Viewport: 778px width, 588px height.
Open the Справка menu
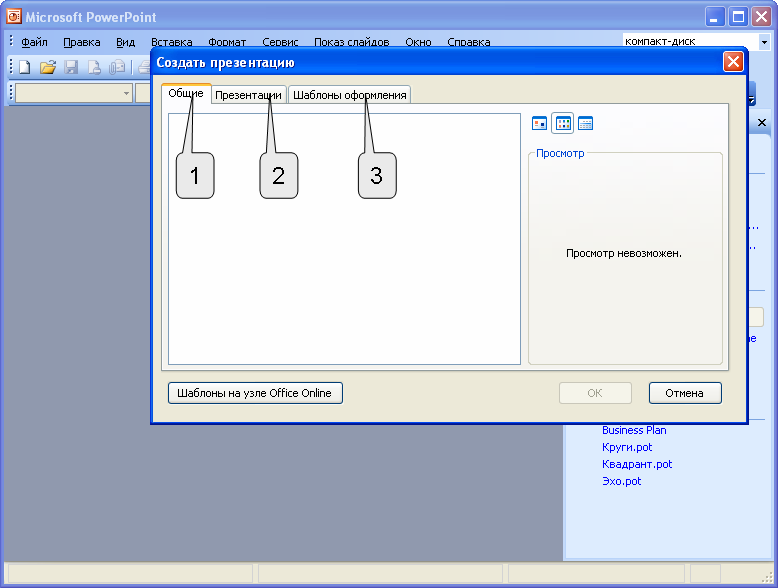(x=469, y=42)
